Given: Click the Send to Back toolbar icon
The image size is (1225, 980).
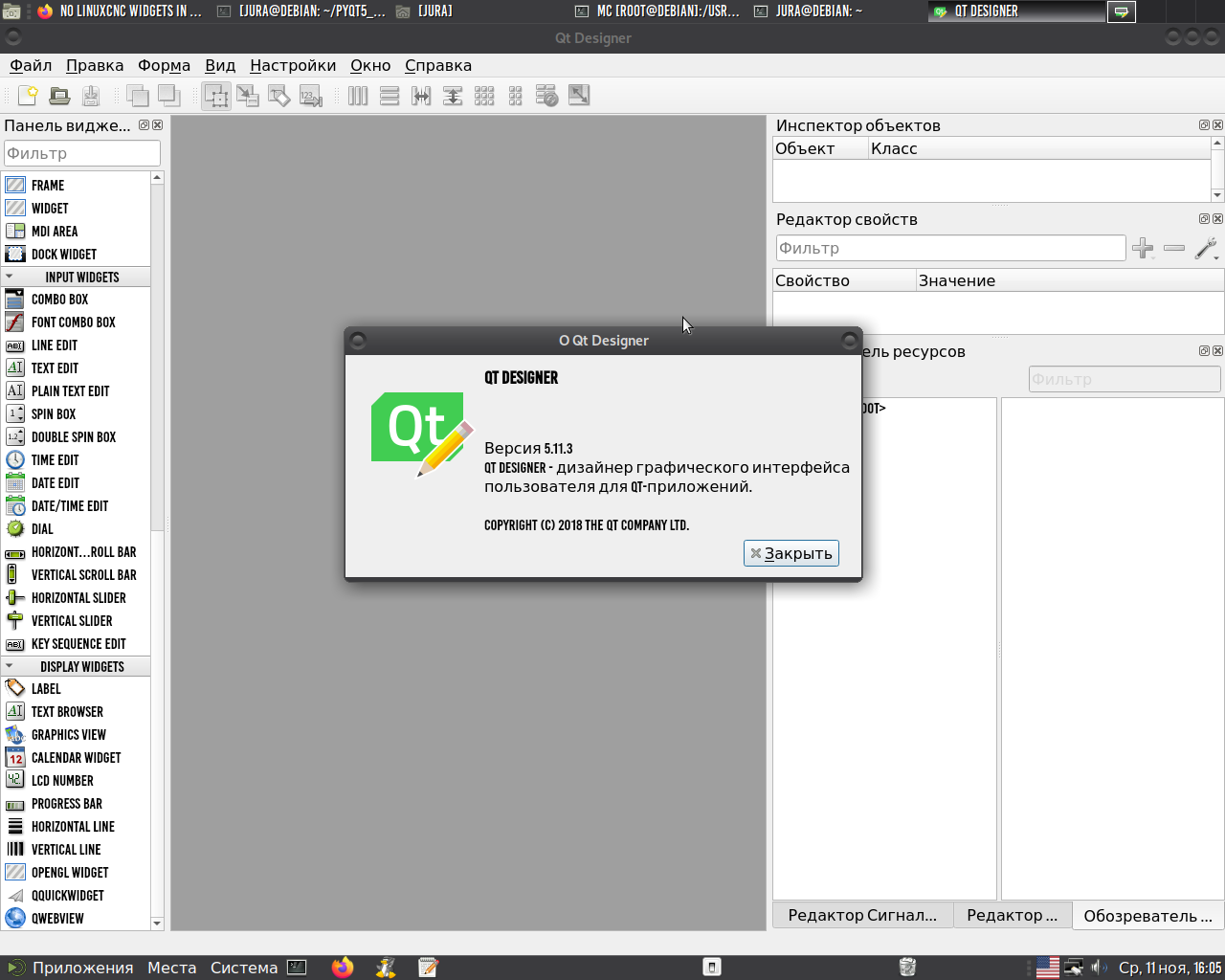Looking at the screenshot, I should 138,96.
